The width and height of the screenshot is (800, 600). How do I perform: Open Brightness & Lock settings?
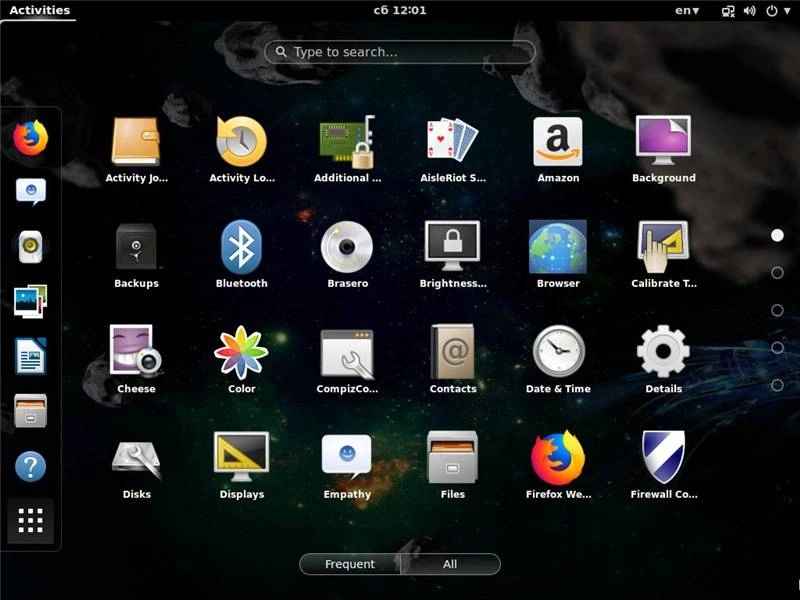(453, 255)
